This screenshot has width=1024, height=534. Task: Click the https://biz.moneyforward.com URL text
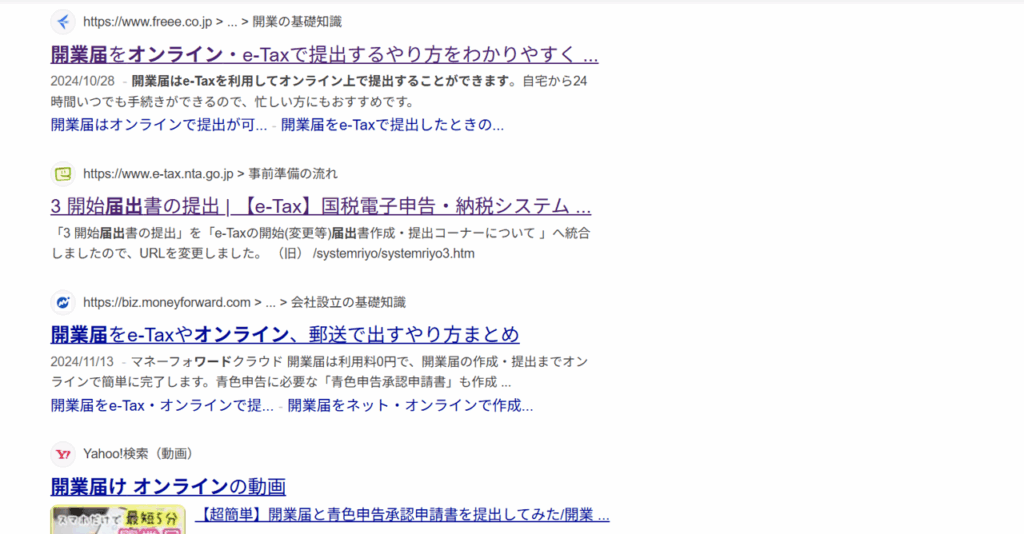[166, 302]
